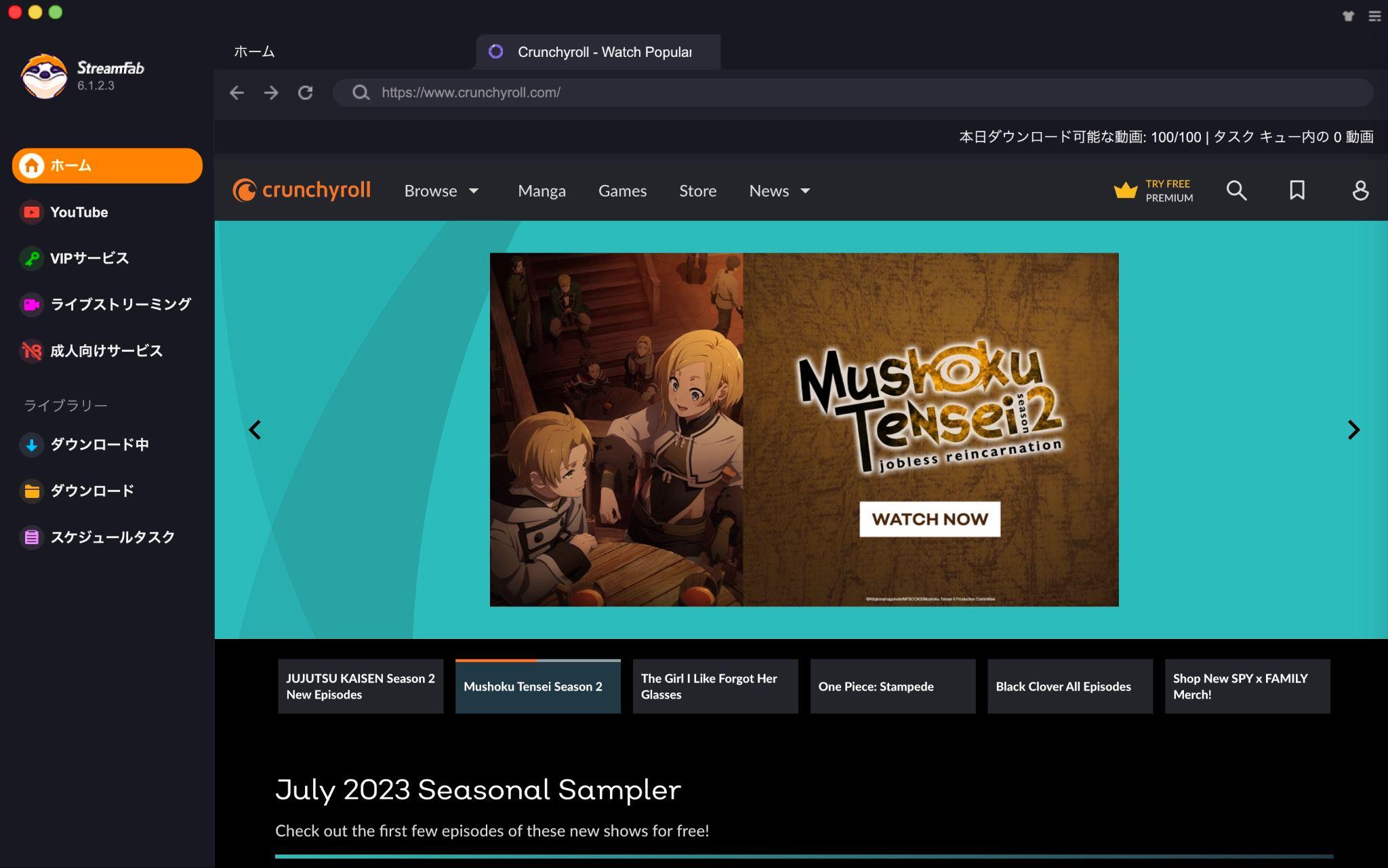The image size is (1388, 868).
Task: Open the Games link
Action: coord(622,191)
